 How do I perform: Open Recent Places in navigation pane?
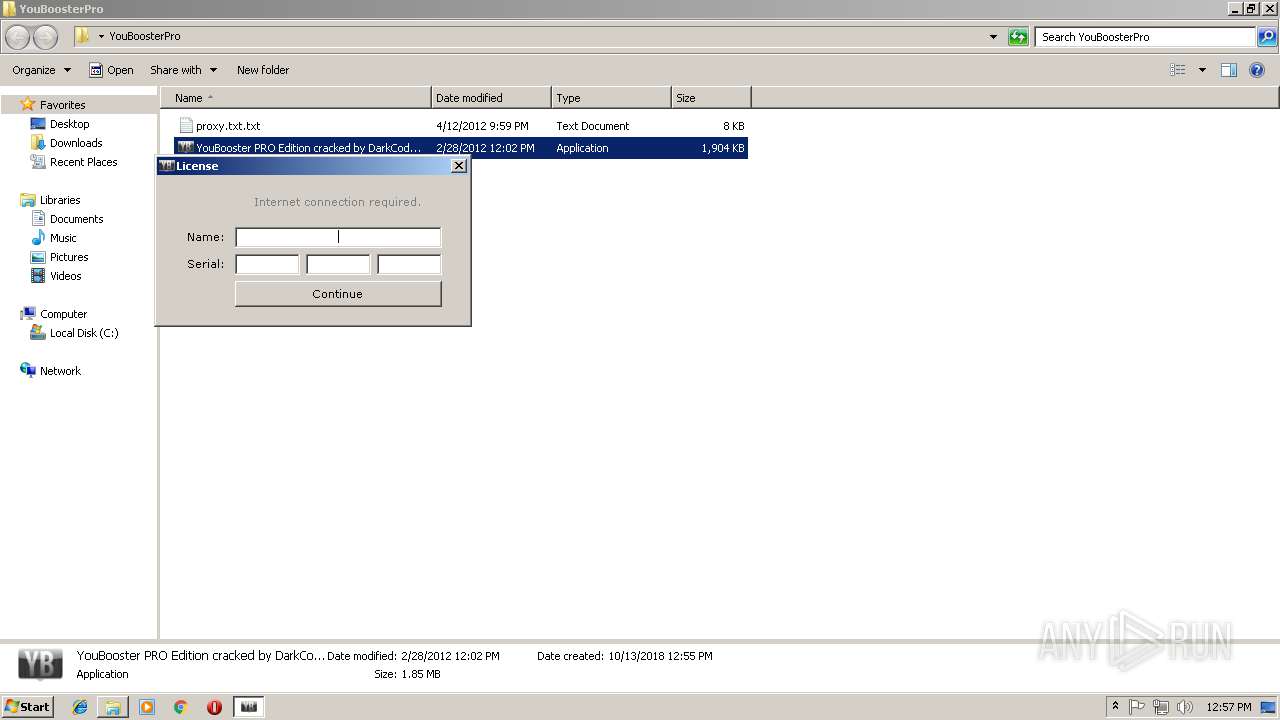pos(83,162)
